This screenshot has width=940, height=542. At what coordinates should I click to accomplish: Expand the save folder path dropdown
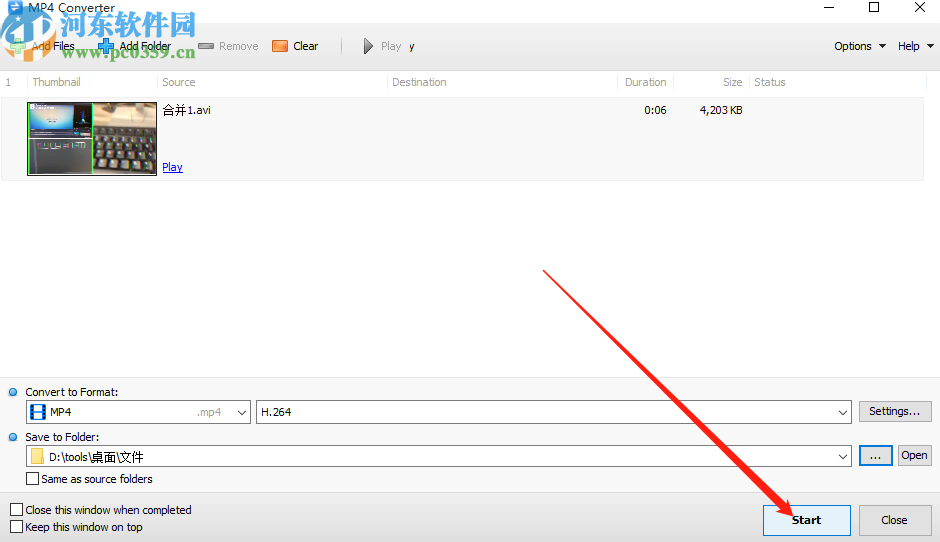[x=843, y=457]
